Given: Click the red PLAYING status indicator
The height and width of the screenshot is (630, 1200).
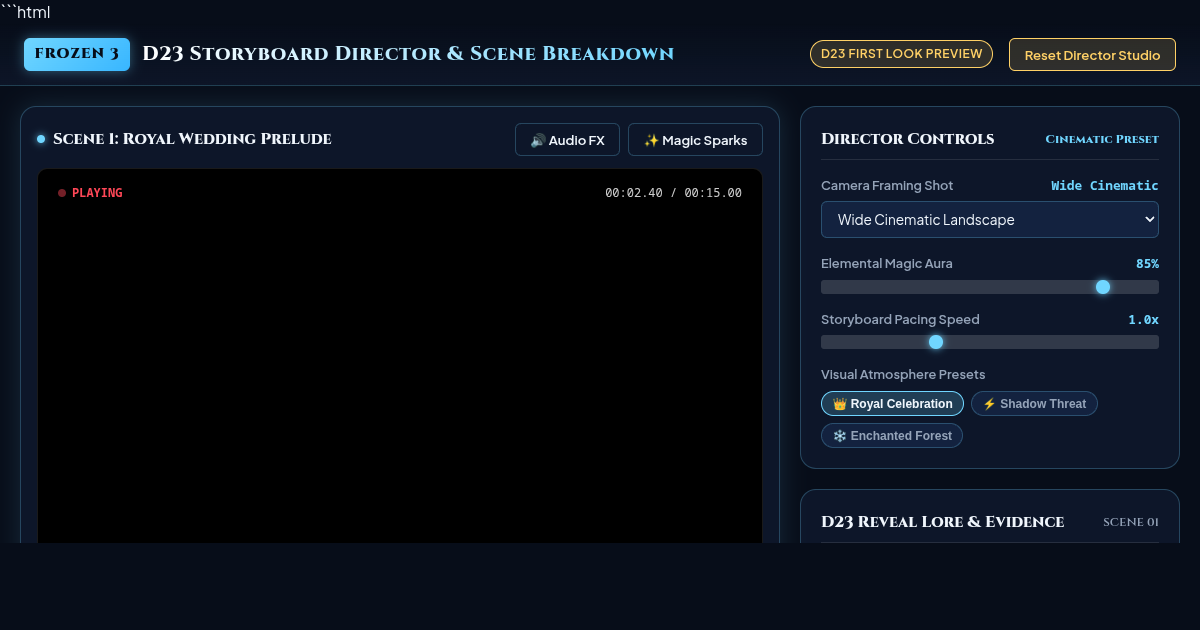Looking at the screenshot, I should [90, 193].
